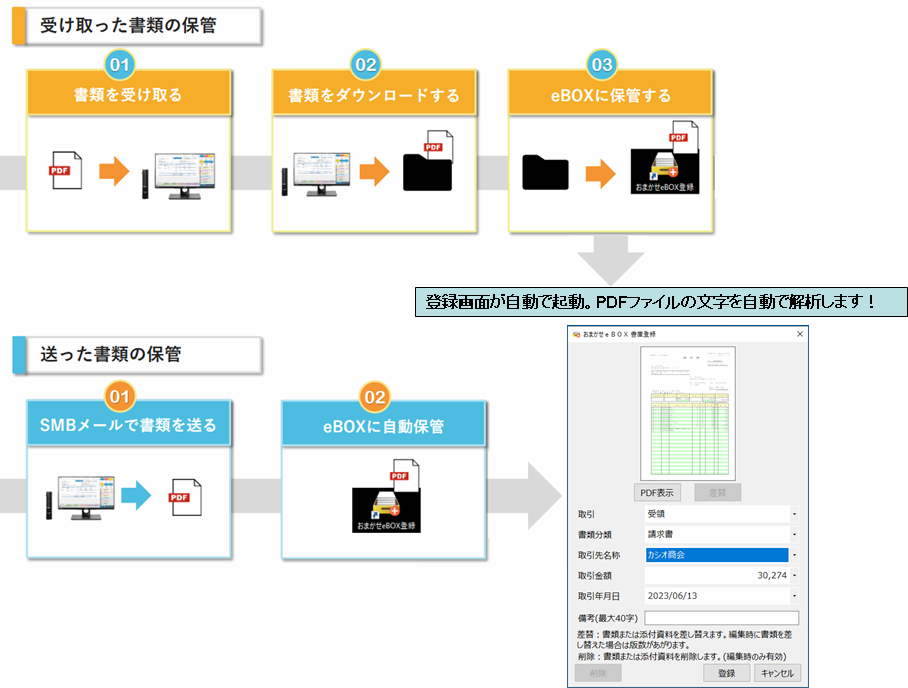Click the おまかせeBOX 書庫登録 dialog title text
The width and height of the screenshot is (908, 688).
(619, 334)
